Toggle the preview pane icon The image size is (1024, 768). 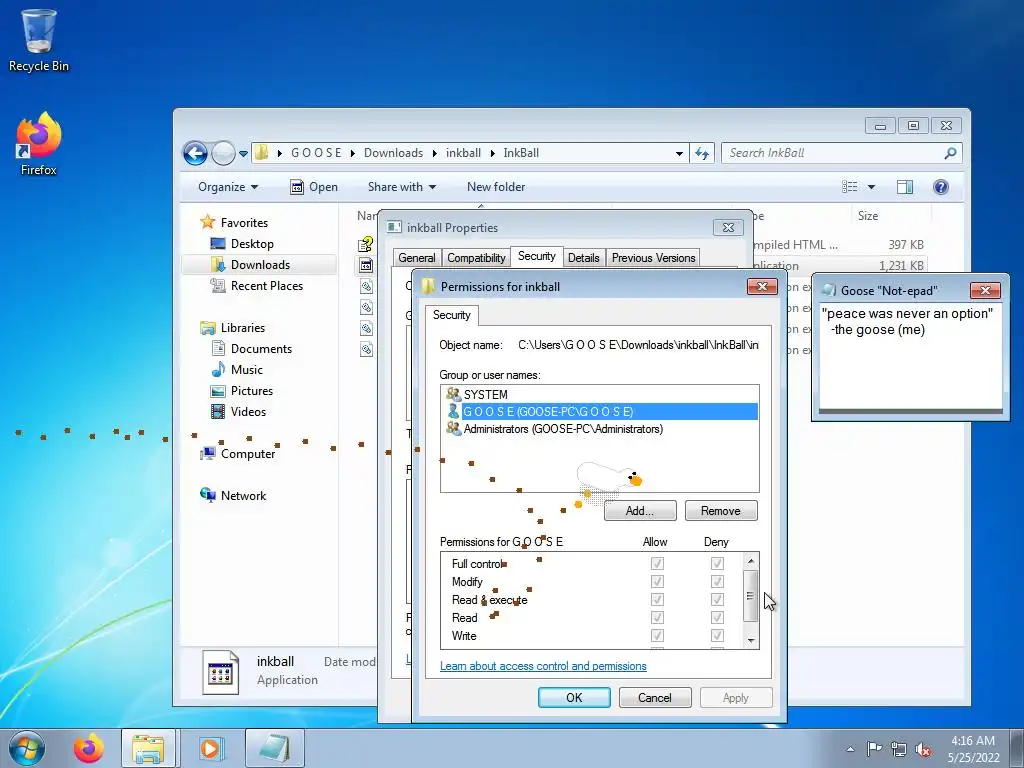(x=904, y=187)
